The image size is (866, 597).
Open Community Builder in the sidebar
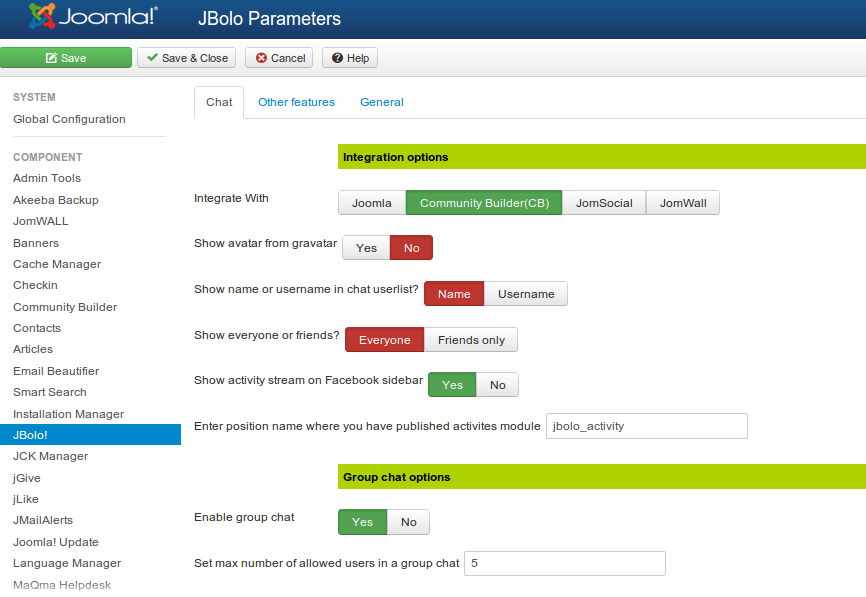click(65, 307)
